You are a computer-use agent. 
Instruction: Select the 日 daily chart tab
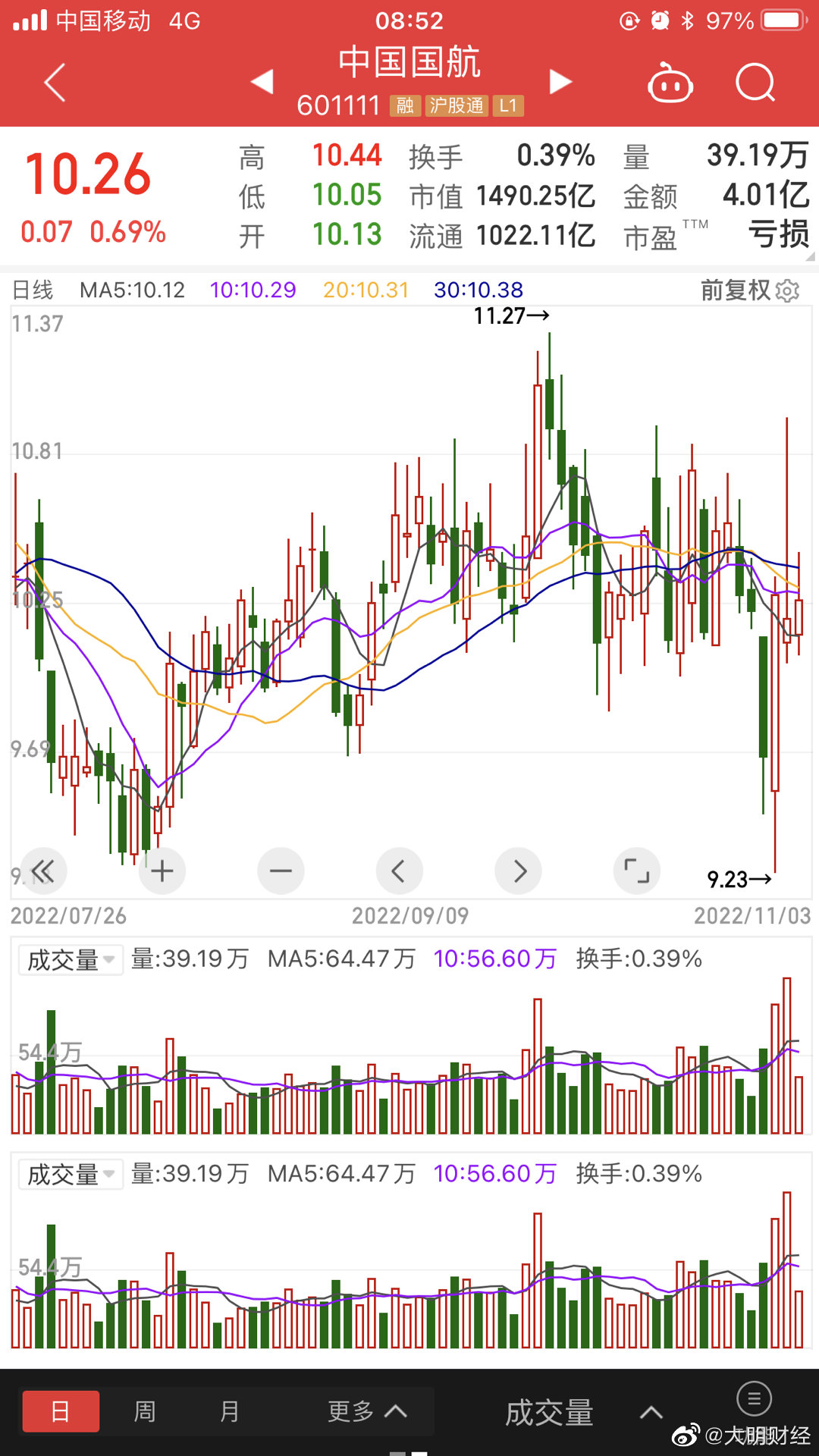[61, 1412]
